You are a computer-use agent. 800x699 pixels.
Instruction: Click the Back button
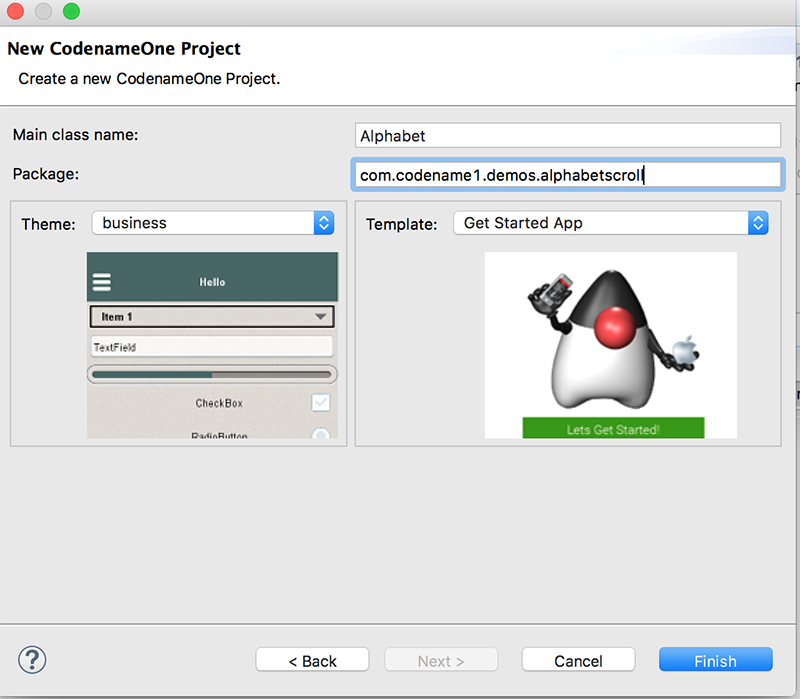tap(312, 659)
